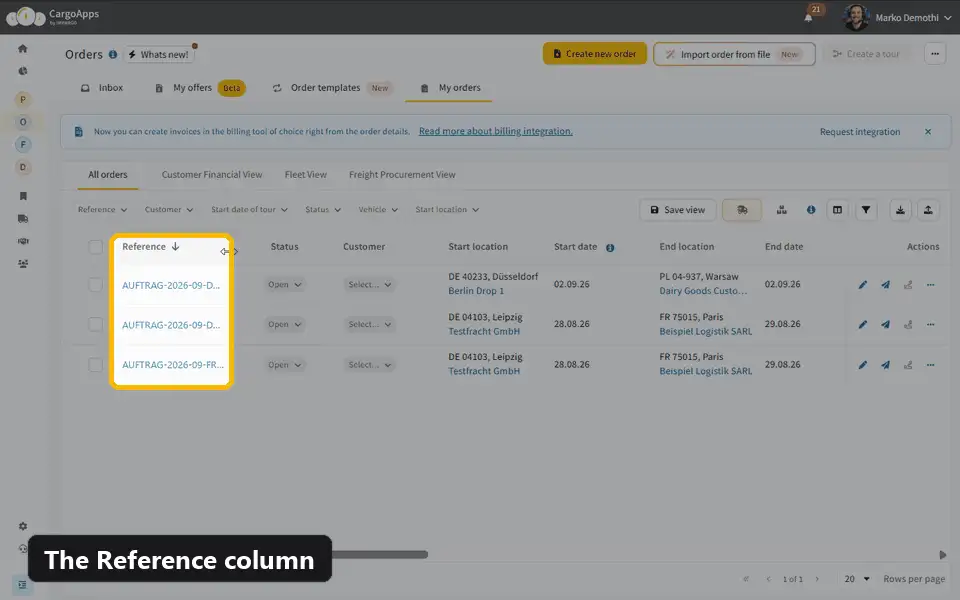The height and width of the screenshot is (600, 960).
Task: Expand the Start location filter dropdown
Action: point(447,209)
